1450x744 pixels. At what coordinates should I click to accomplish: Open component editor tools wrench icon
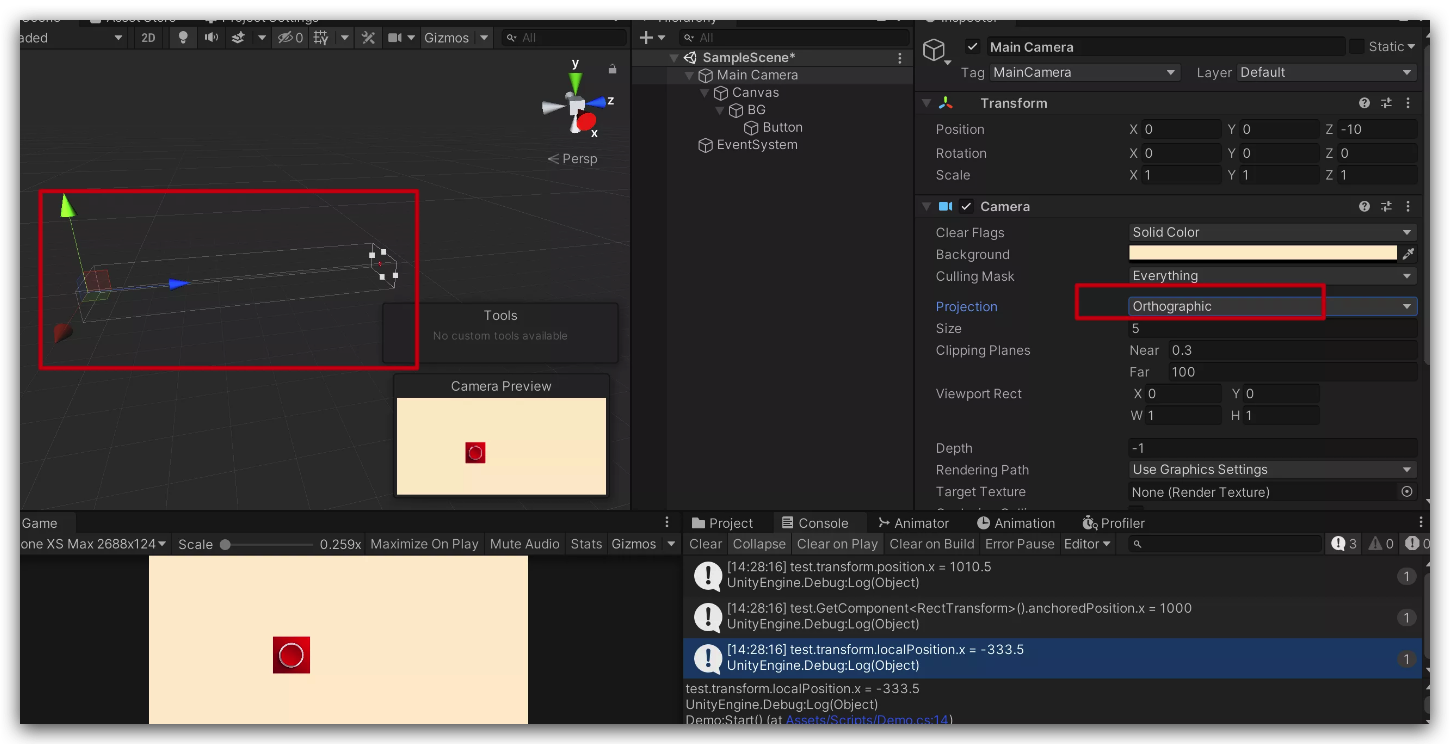[x=368, y=37]
